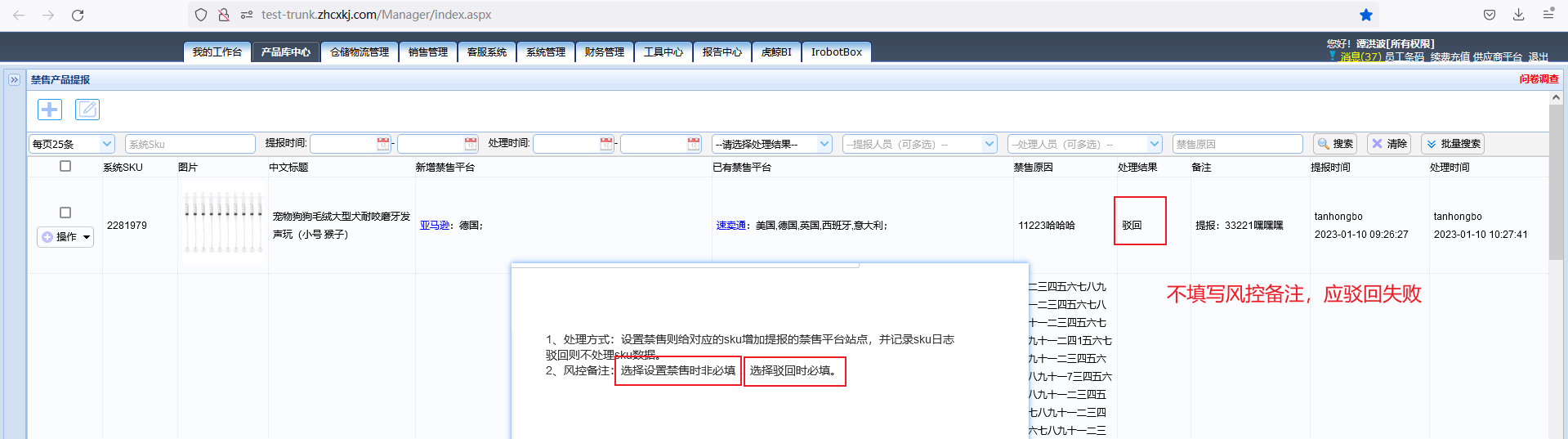
Task: Click the shield tracking protection icon
Action: pyautogui.click(x=201, y=15)
